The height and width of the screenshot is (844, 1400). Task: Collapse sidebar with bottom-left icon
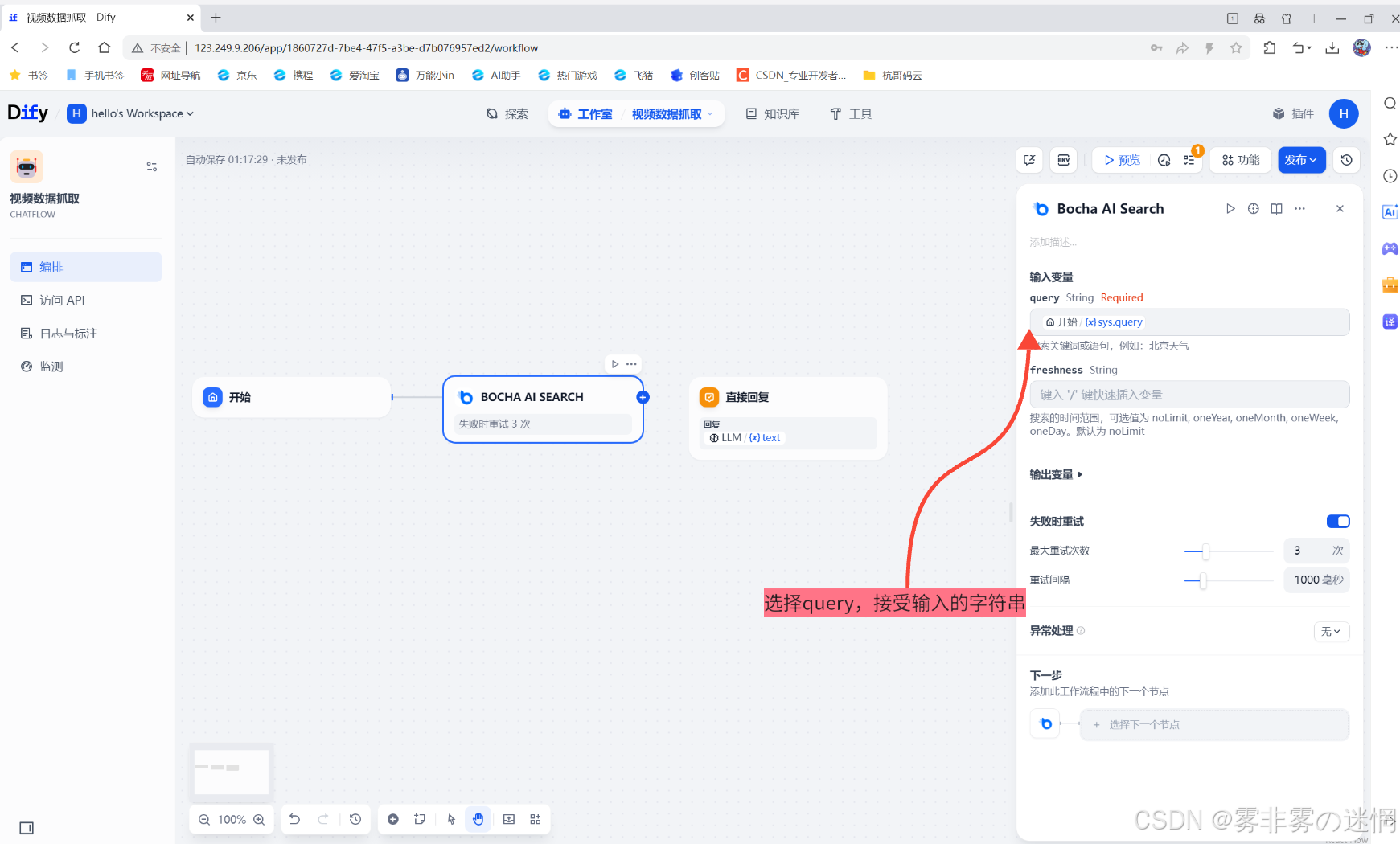click(x=27, y=828)
